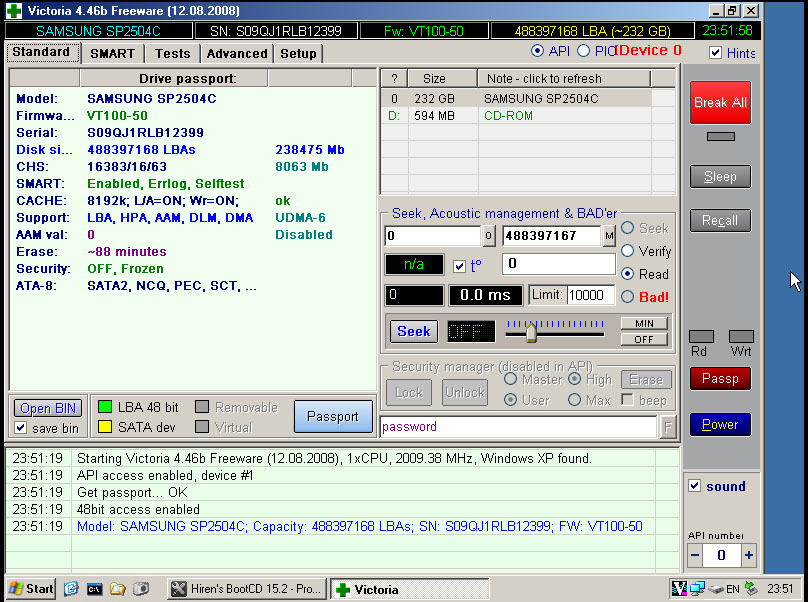Select the CD-ROM row in drive list

528,115
